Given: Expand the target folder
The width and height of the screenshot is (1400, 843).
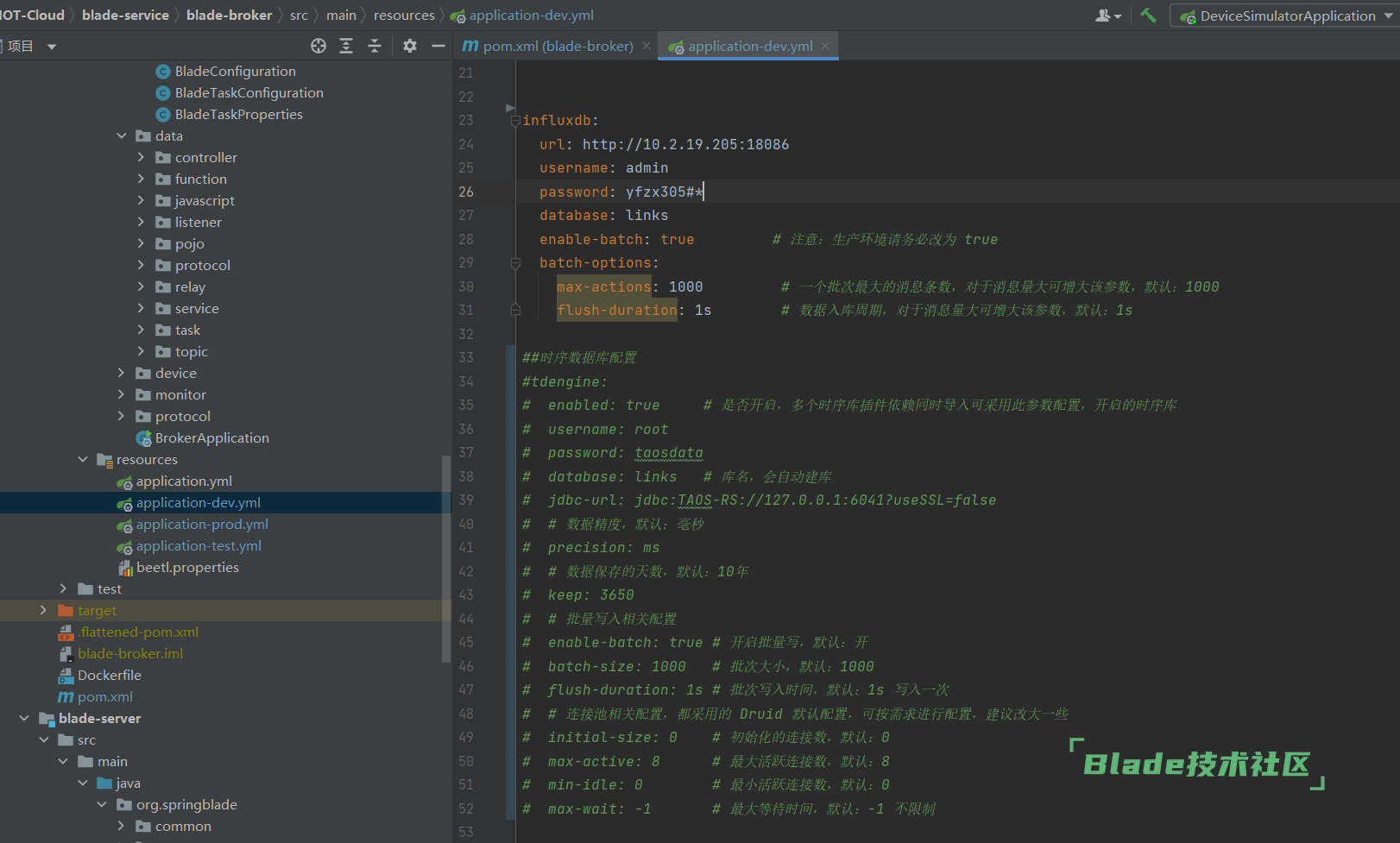Looking at the screenshot, I should 44,610.
